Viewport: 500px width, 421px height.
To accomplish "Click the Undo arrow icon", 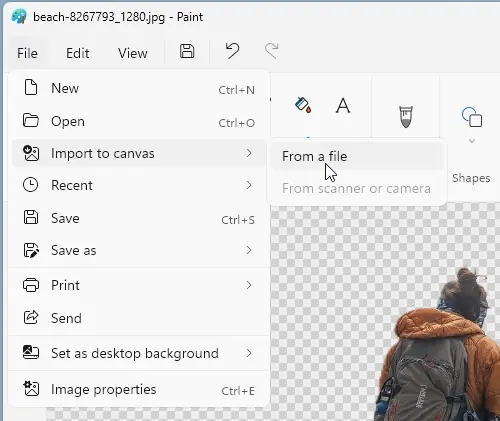I will click(x=232, y=51).
